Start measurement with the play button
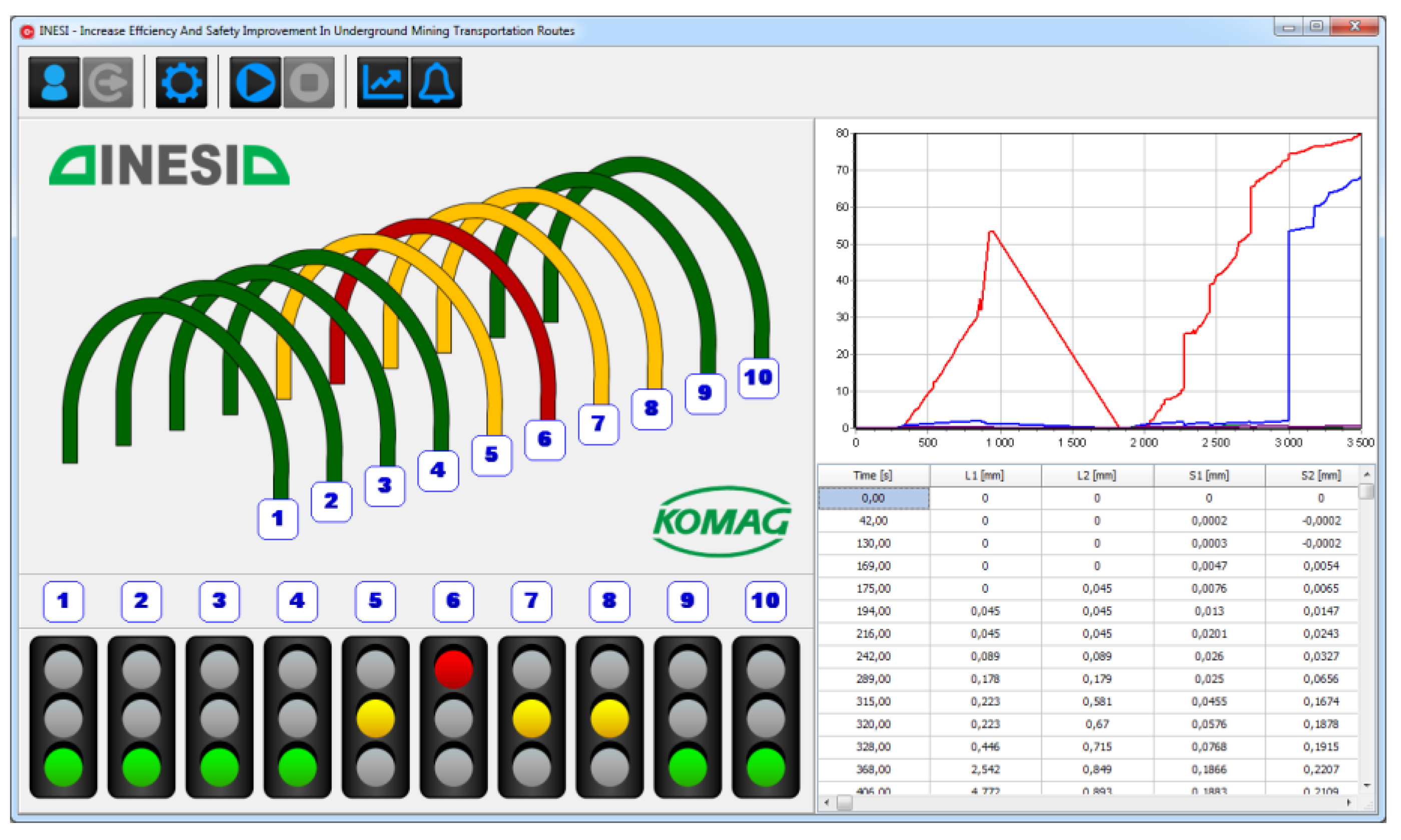1401x840 pixels. (255, 83)
